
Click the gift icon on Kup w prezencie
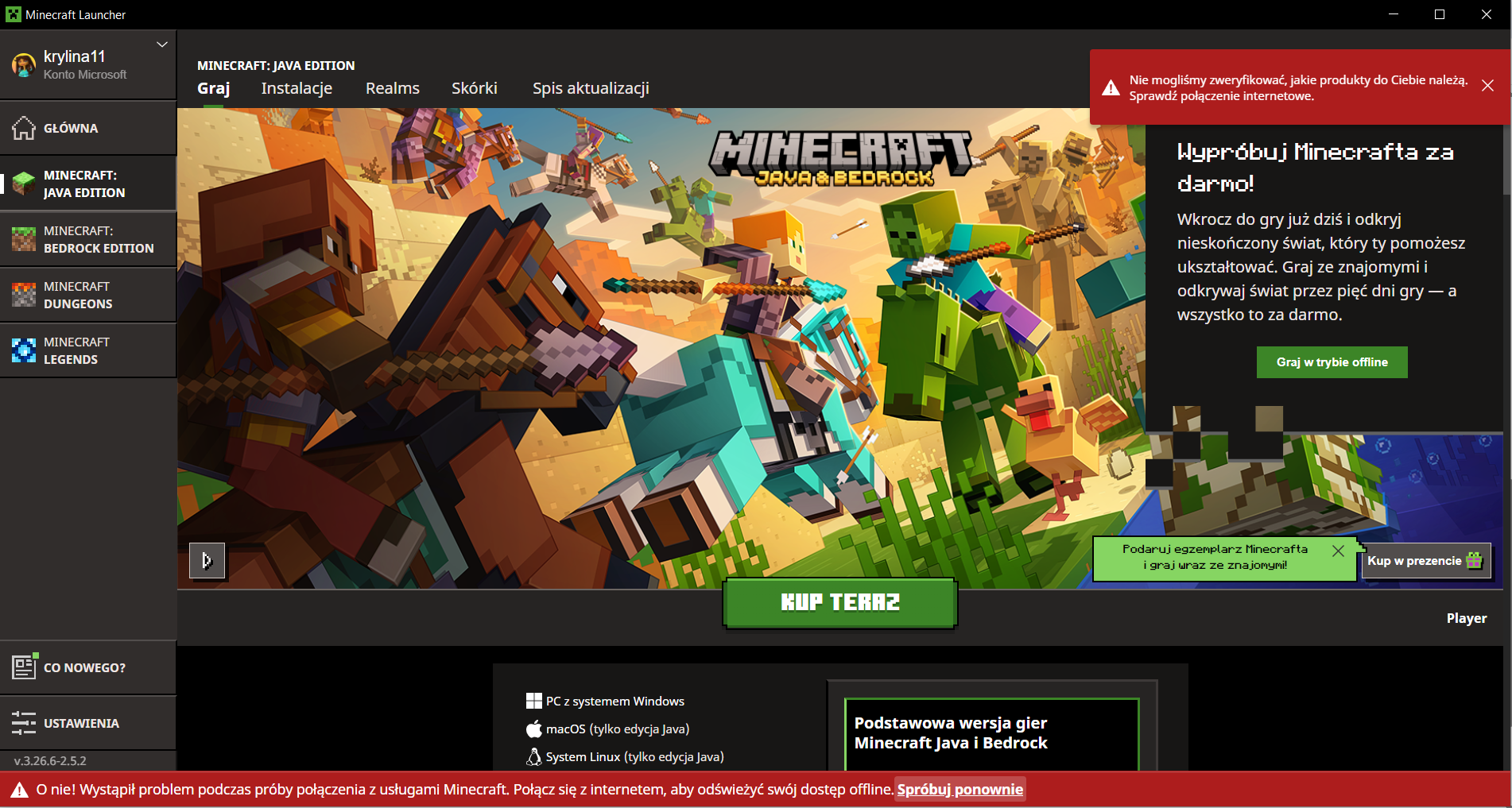(1474, 560)
